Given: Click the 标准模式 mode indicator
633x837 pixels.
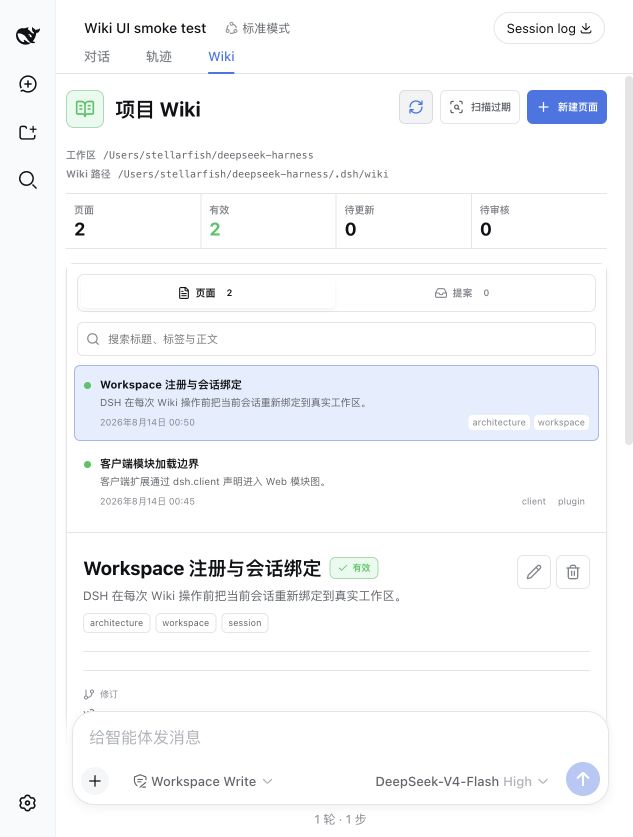Looking at the screenshot, I should coord(258,28).
